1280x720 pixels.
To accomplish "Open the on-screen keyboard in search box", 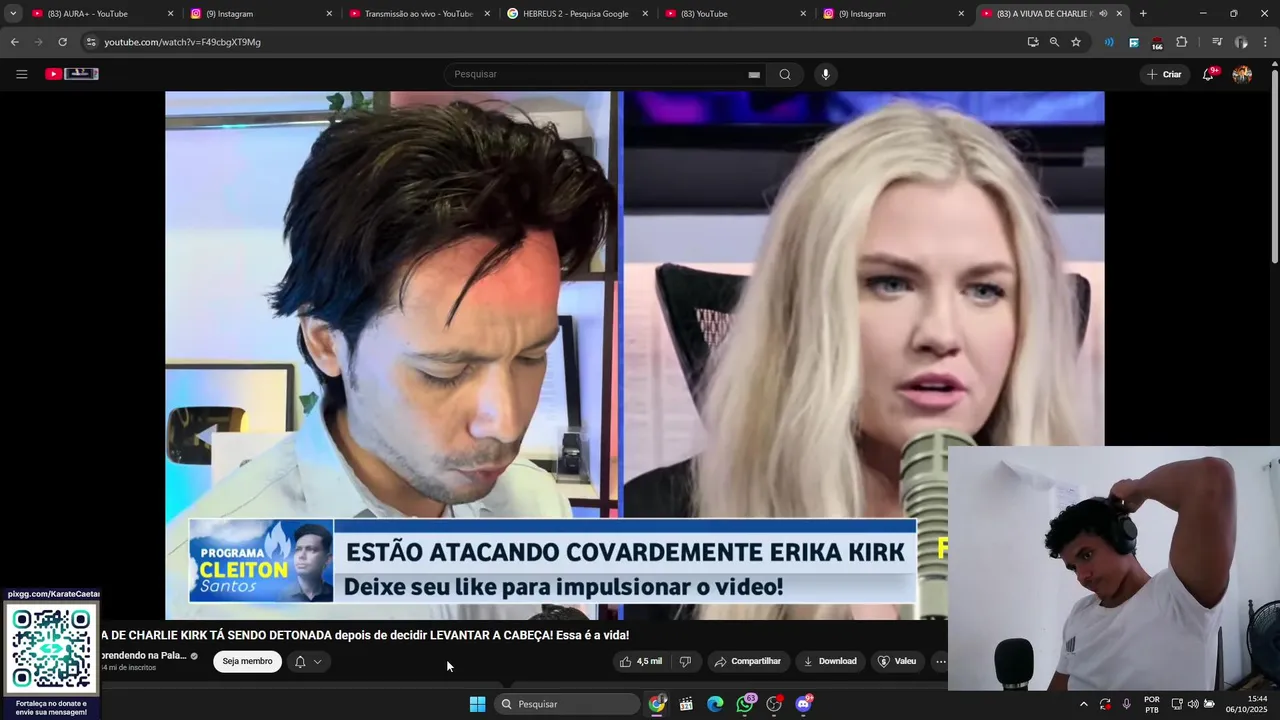I will coord(754,74).
